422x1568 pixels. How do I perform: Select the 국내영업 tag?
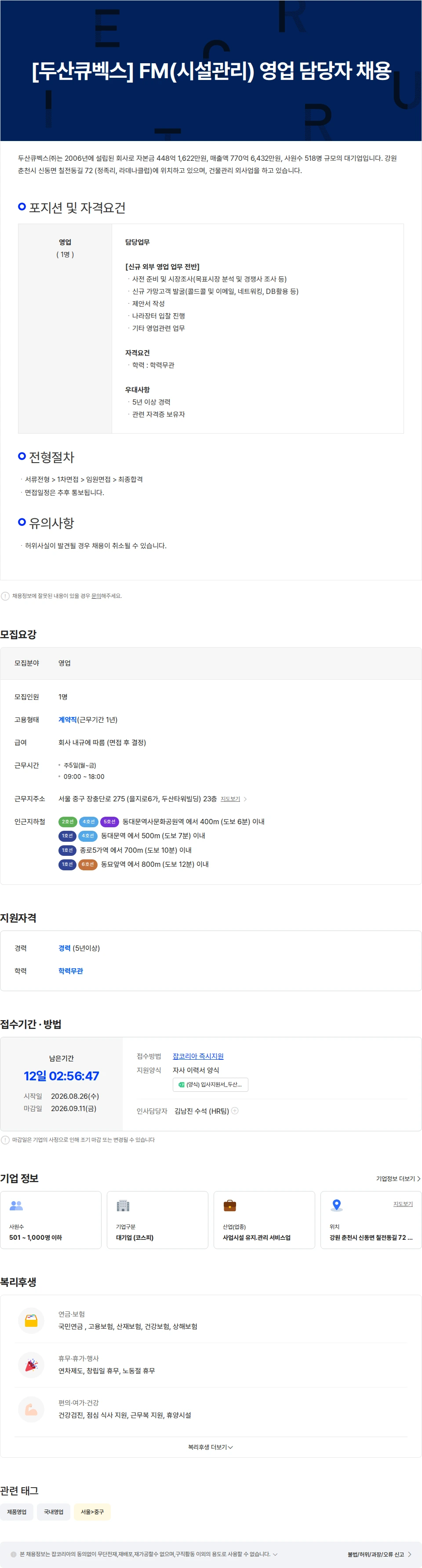tap(54, 1511)
